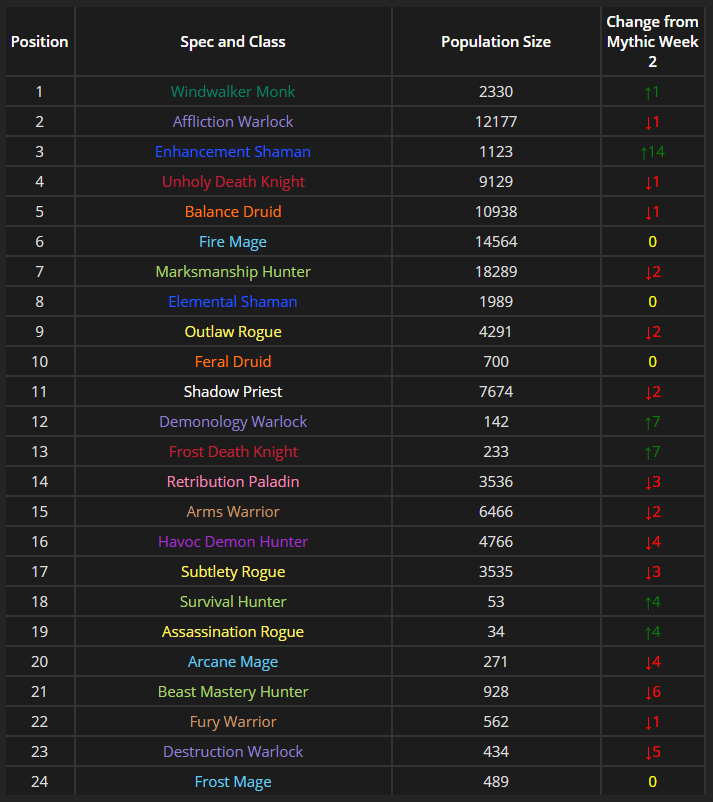The height and width of the screenshot is (802, 713).
Task: Sort by the Population Size header
Action: click(495, 42)
